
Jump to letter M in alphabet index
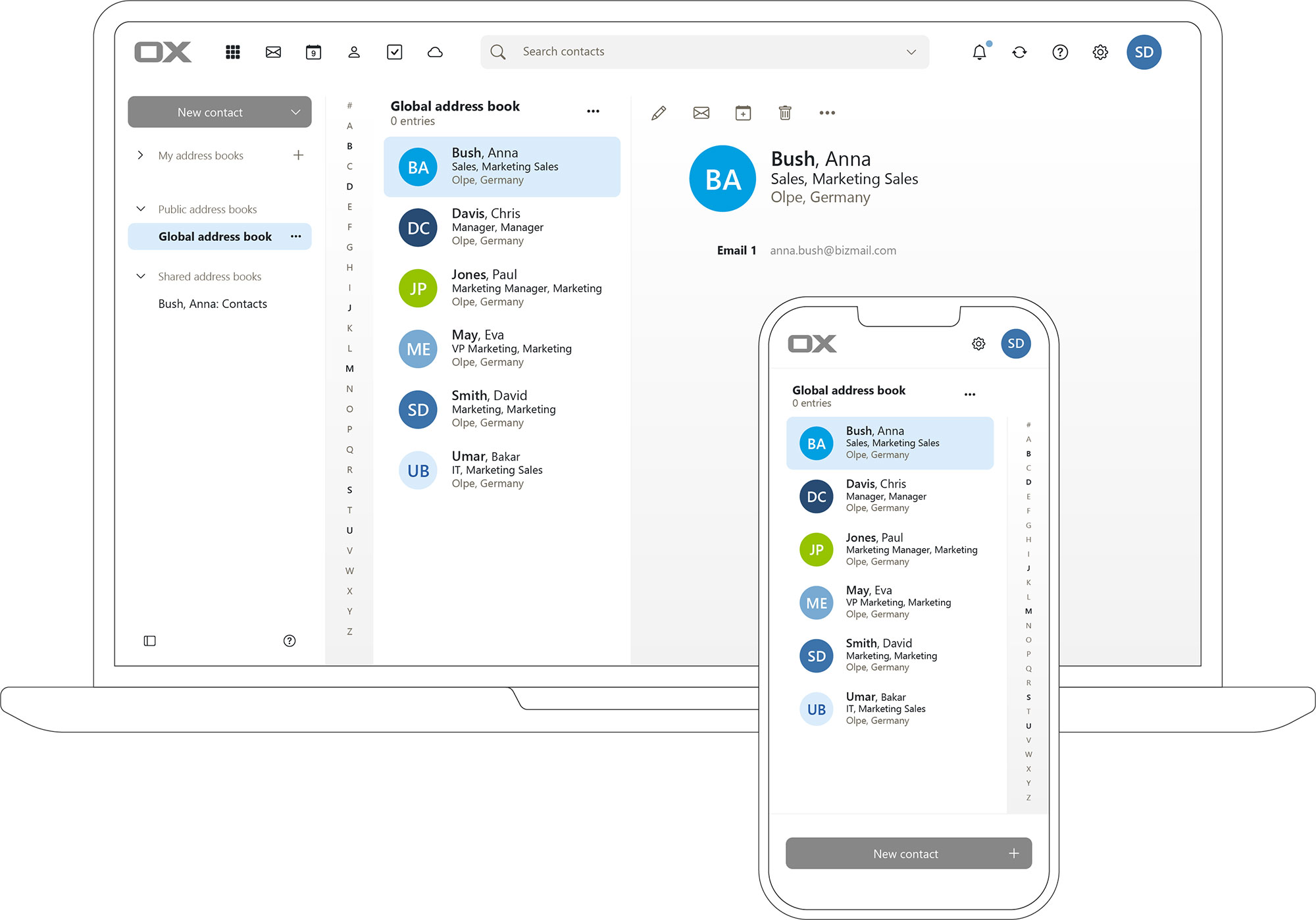point(349,369)
